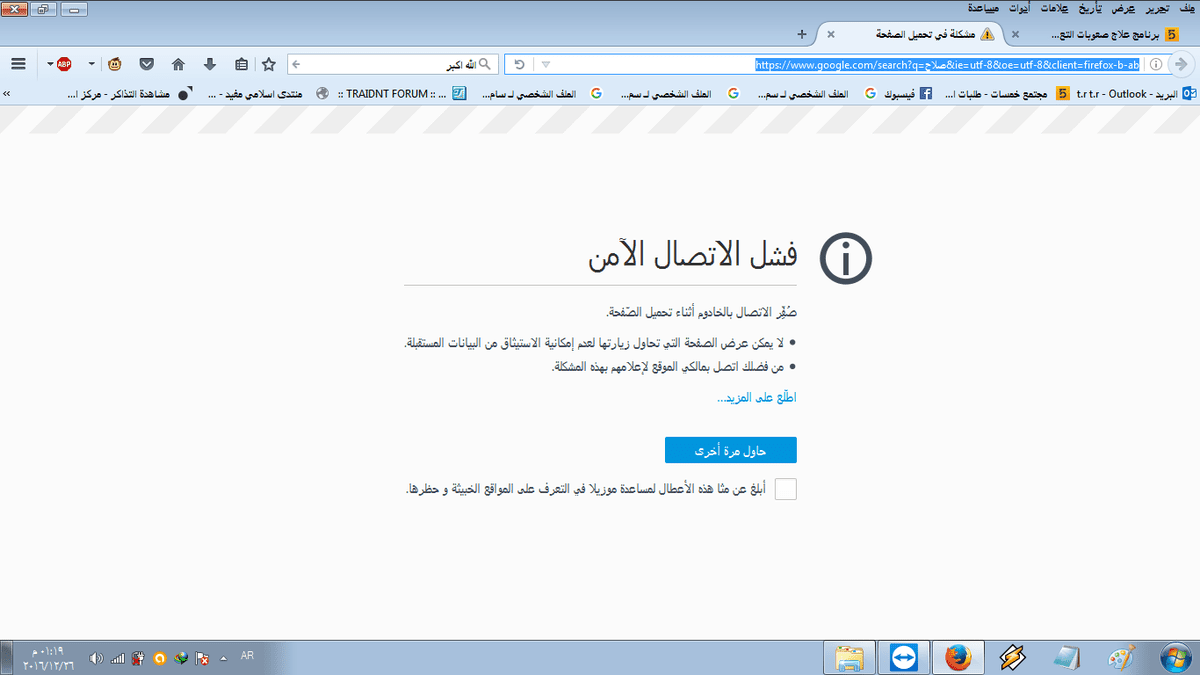Open a new tab with plus button
Screen dimensions: 1200x675
point(802,33)
